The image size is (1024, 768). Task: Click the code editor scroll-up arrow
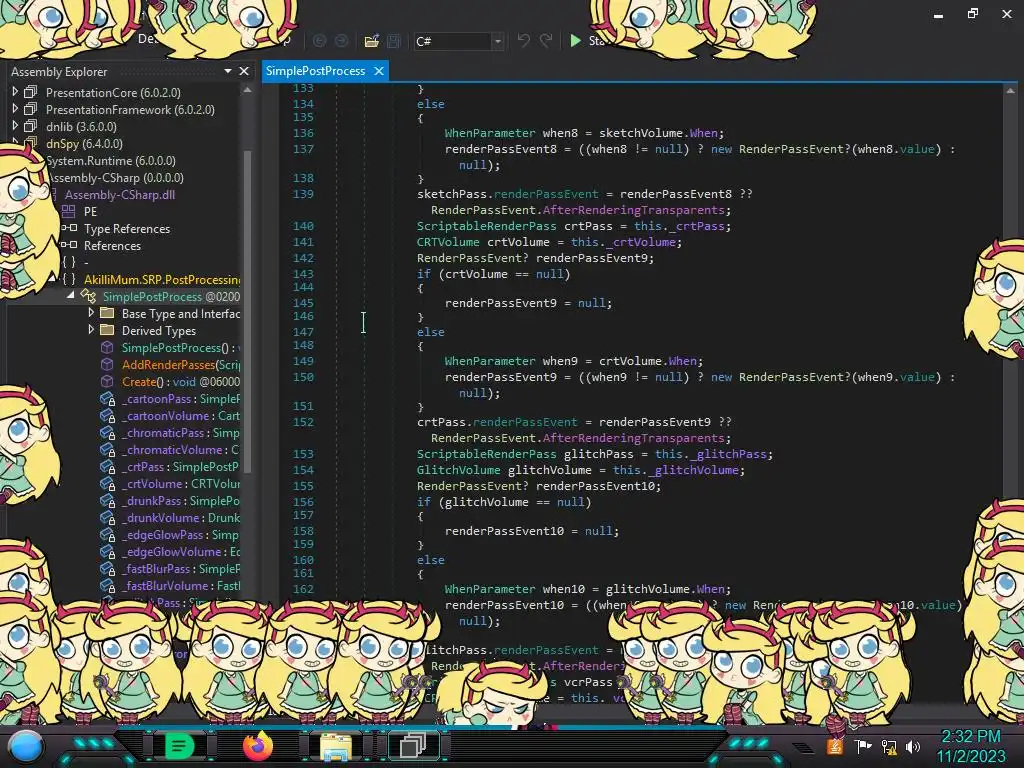(1010, 91)
